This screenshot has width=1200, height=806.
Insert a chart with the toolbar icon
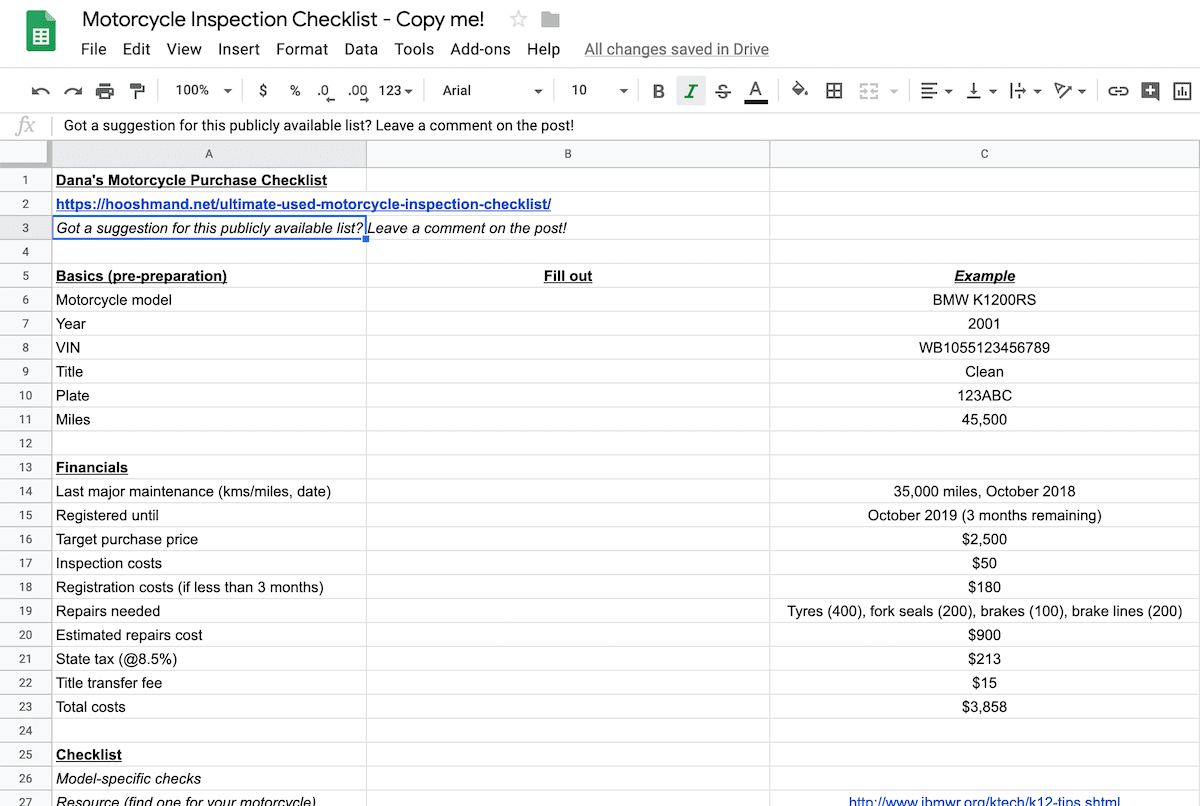(1182, 91)
